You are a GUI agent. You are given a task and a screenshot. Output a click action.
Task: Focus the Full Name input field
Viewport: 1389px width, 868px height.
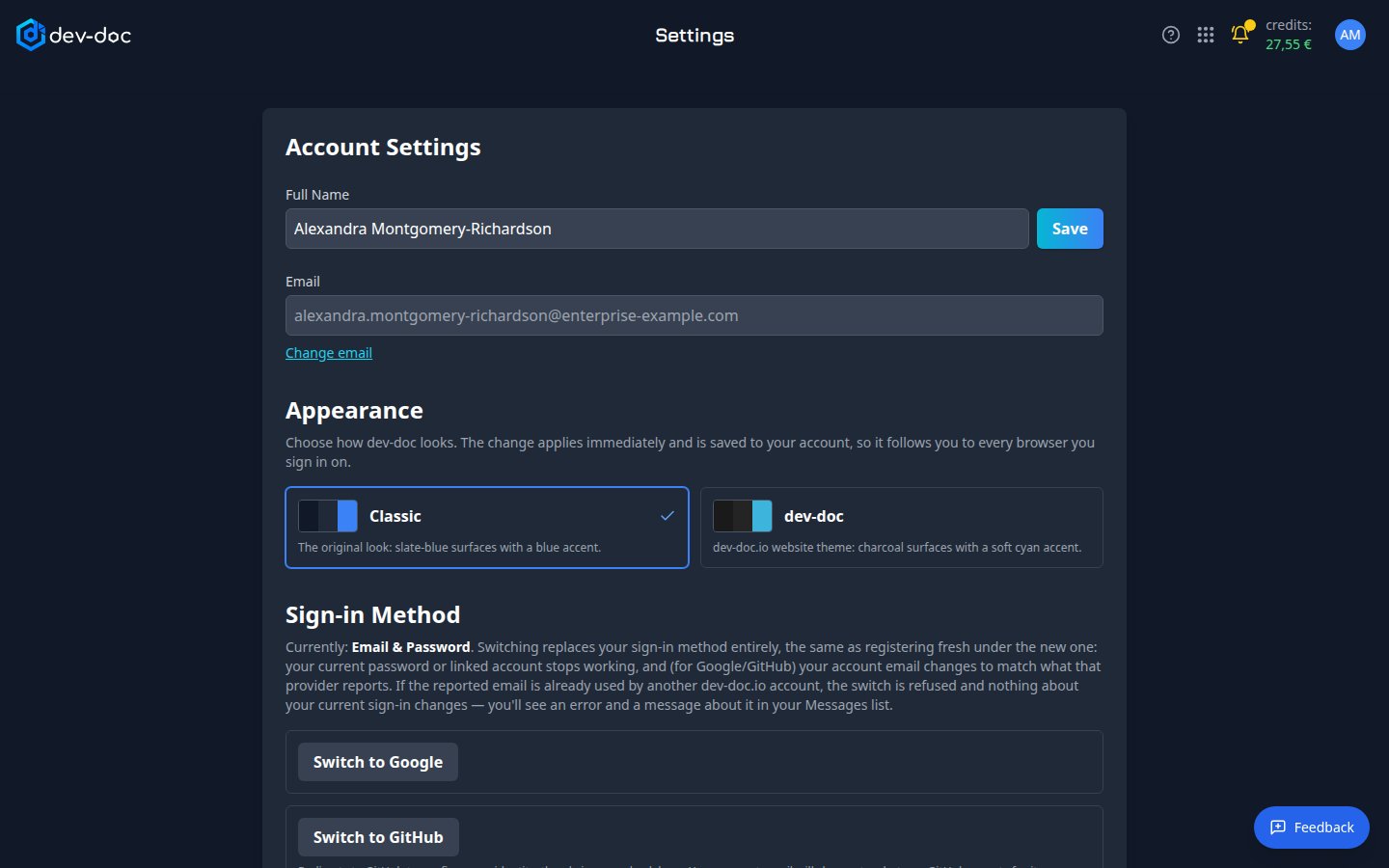click(657, 229)
